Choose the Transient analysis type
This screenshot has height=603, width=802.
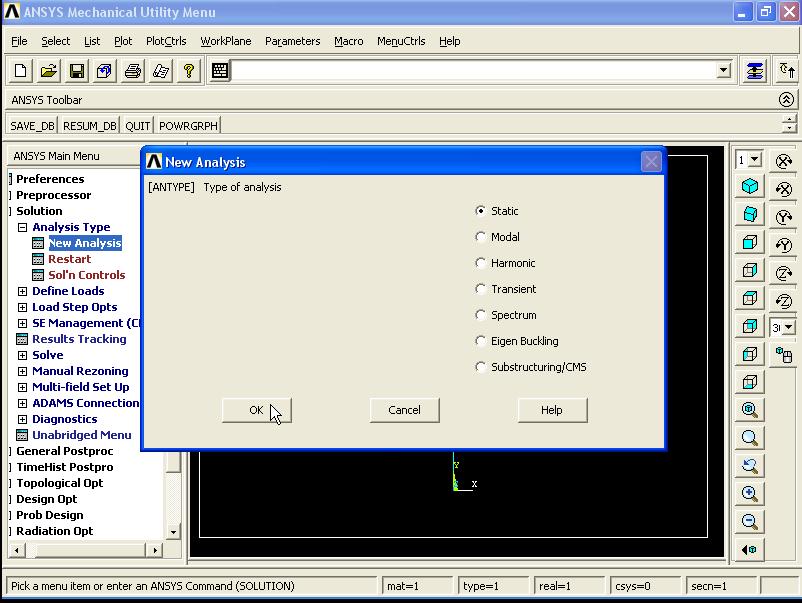480,289
